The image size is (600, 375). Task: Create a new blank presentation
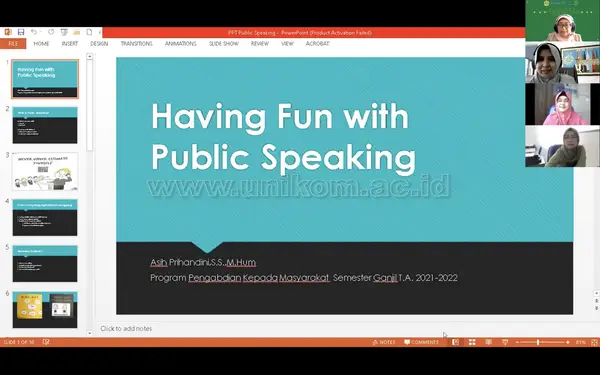[89, 32]
